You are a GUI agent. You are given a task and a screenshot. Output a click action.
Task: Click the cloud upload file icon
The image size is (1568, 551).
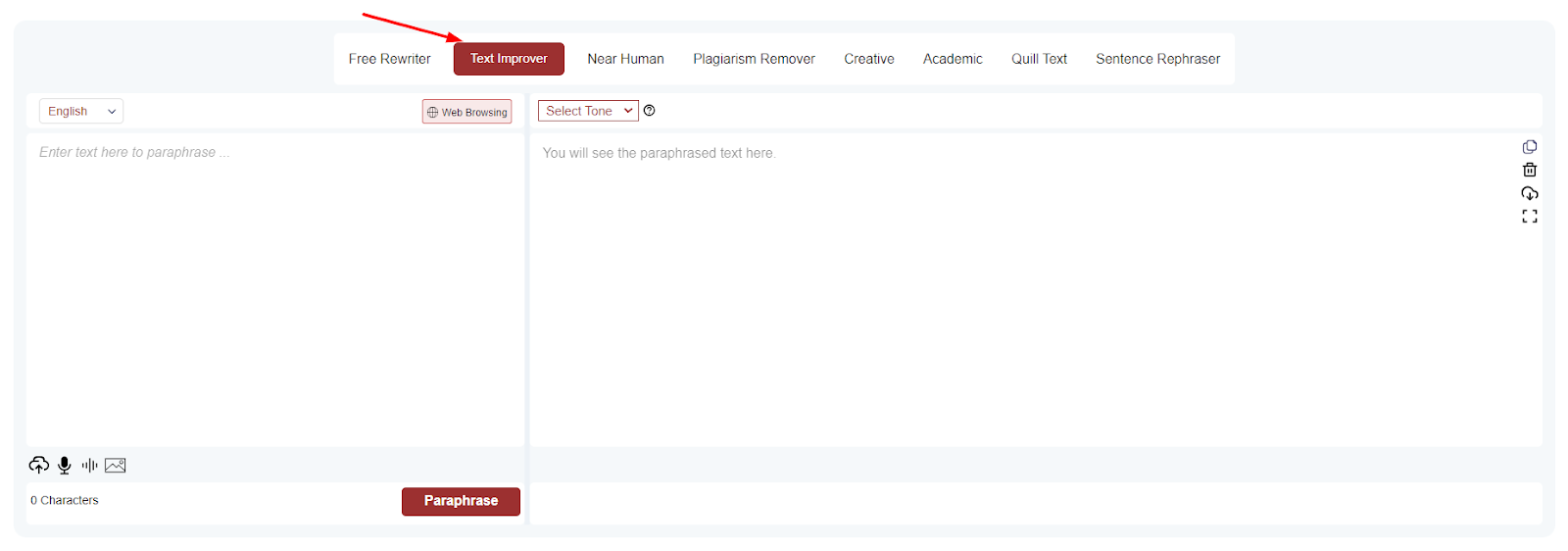coord(39,465)
